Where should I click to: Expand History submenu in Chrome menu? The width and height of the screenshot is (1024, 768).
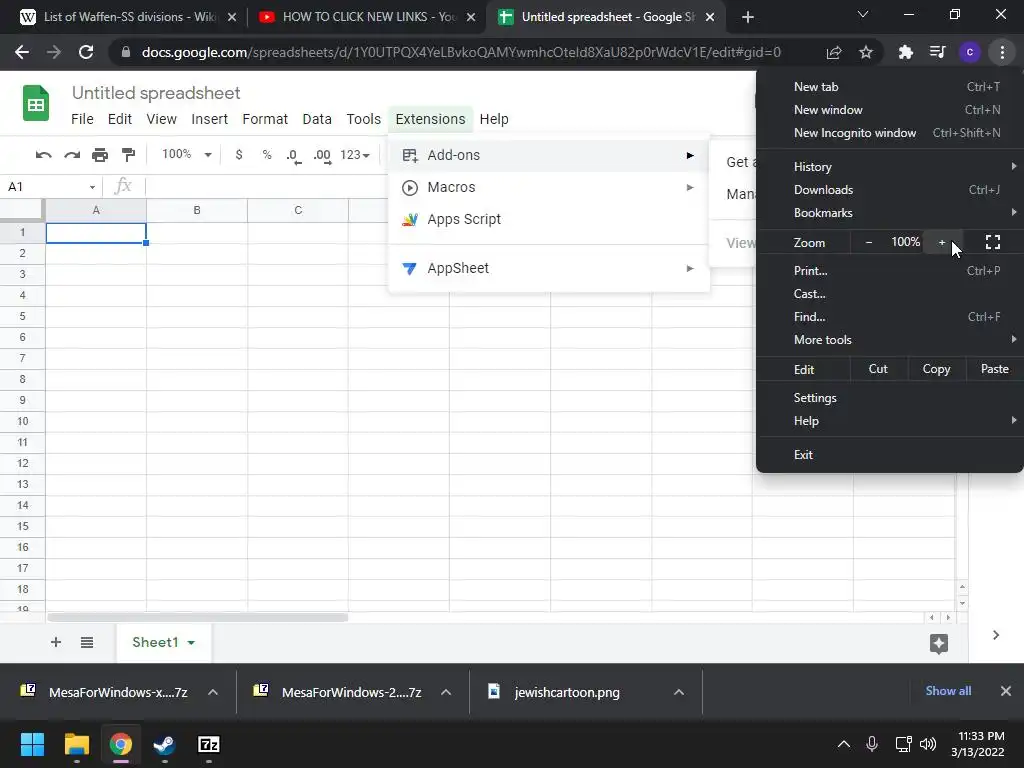[x=889, y=167]
